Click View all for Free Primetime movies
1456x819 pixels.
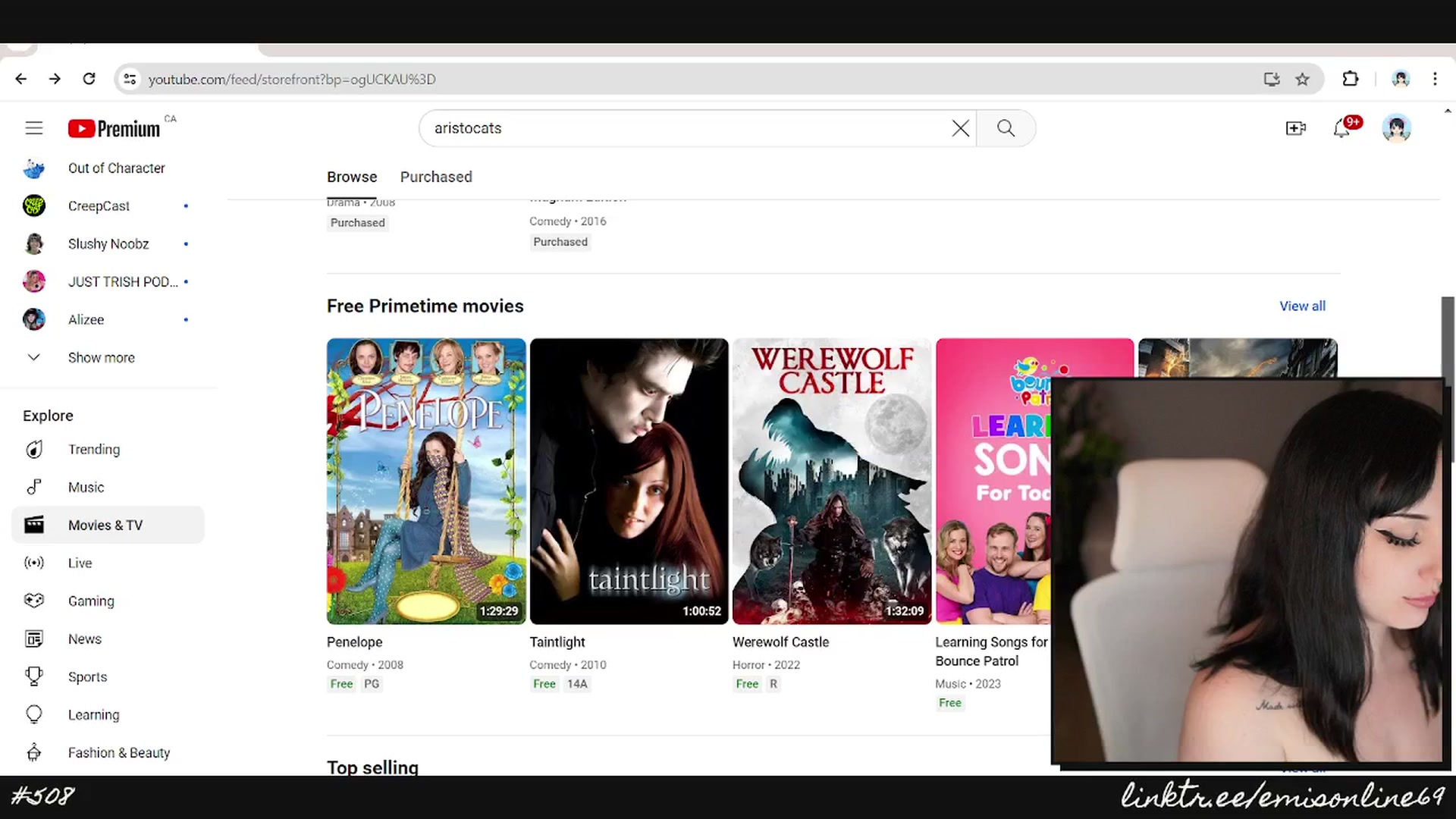point(1302,306)
